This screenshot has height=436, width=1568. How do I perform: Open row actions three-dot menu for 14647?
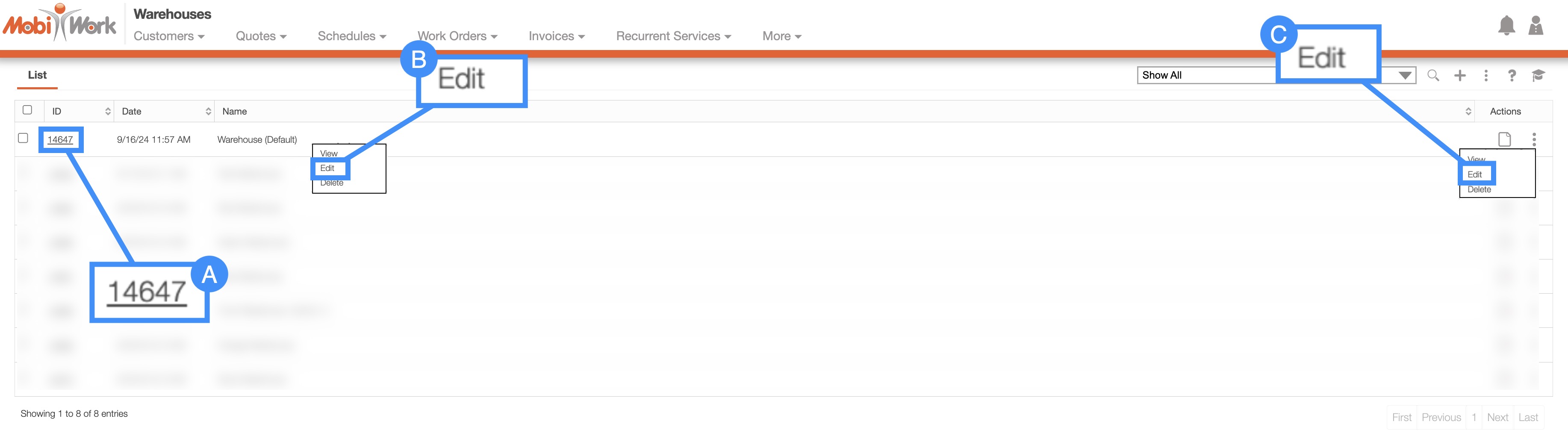coord(1534,139)
